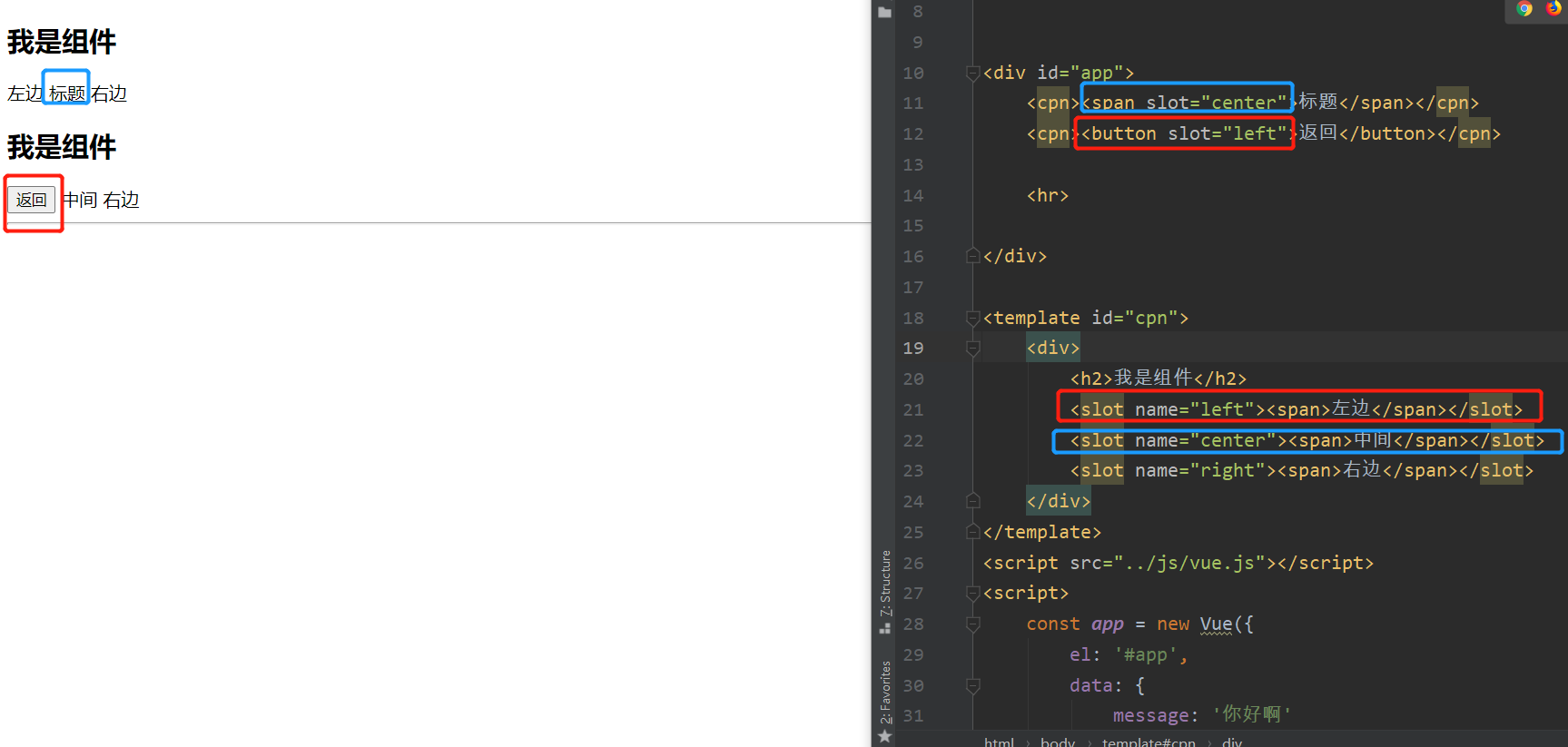Collapse the <script> fold marker line 27

point(972,594)
